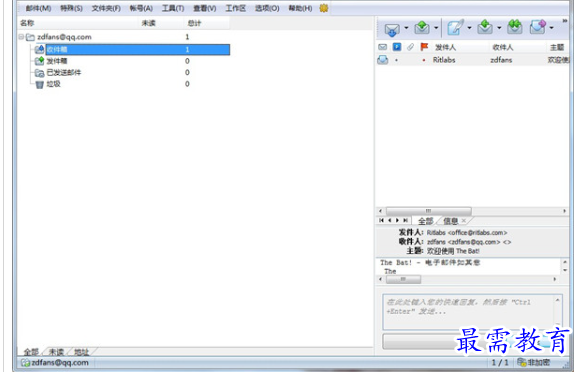Open the 选项(O) menu
The height and width of the screenshot is (372, 578).
pyautogui.click(x=267, y=8)
